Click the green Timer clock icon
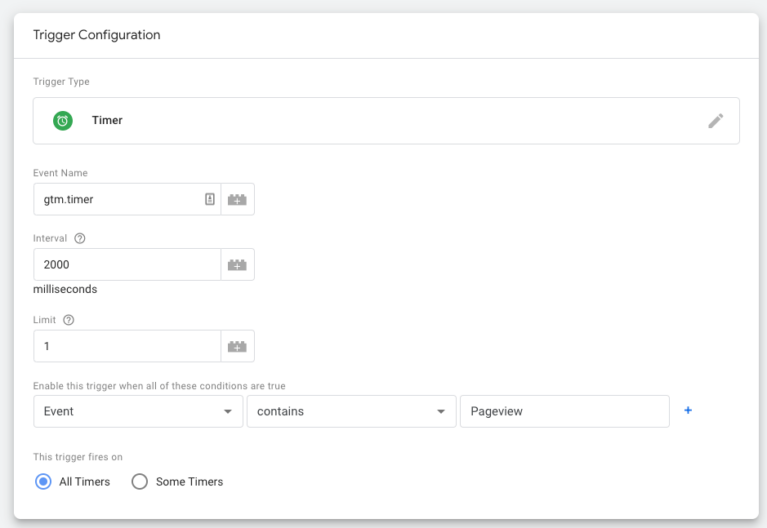Viewport: 767px width, 528px height. pyautogui.click(x=62, y=120)
